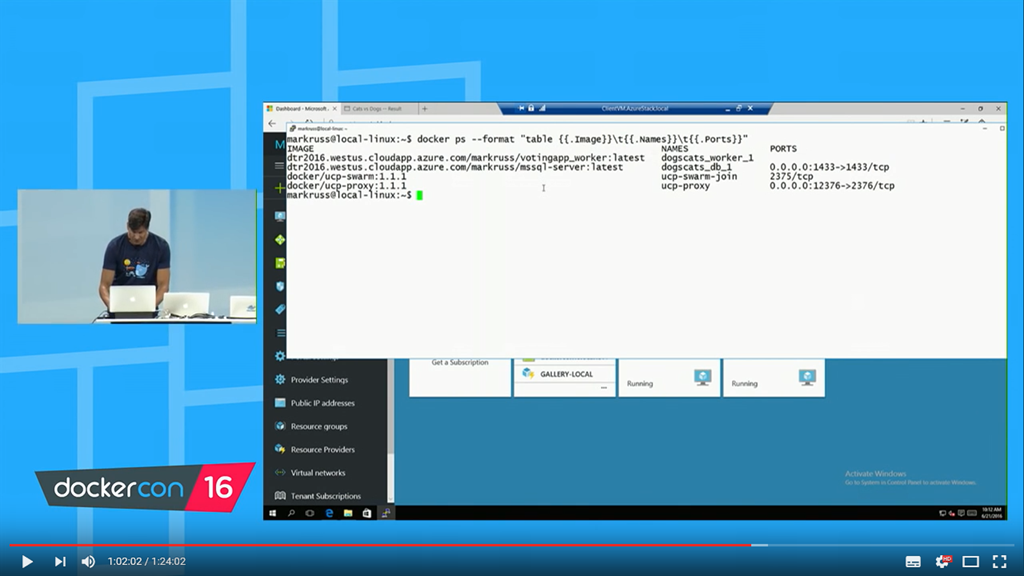This screenshot has height=576, width=1024.
Task: Click the green plus New icon in sidebar
Action: pyautogui.click(x=280, y=188)
